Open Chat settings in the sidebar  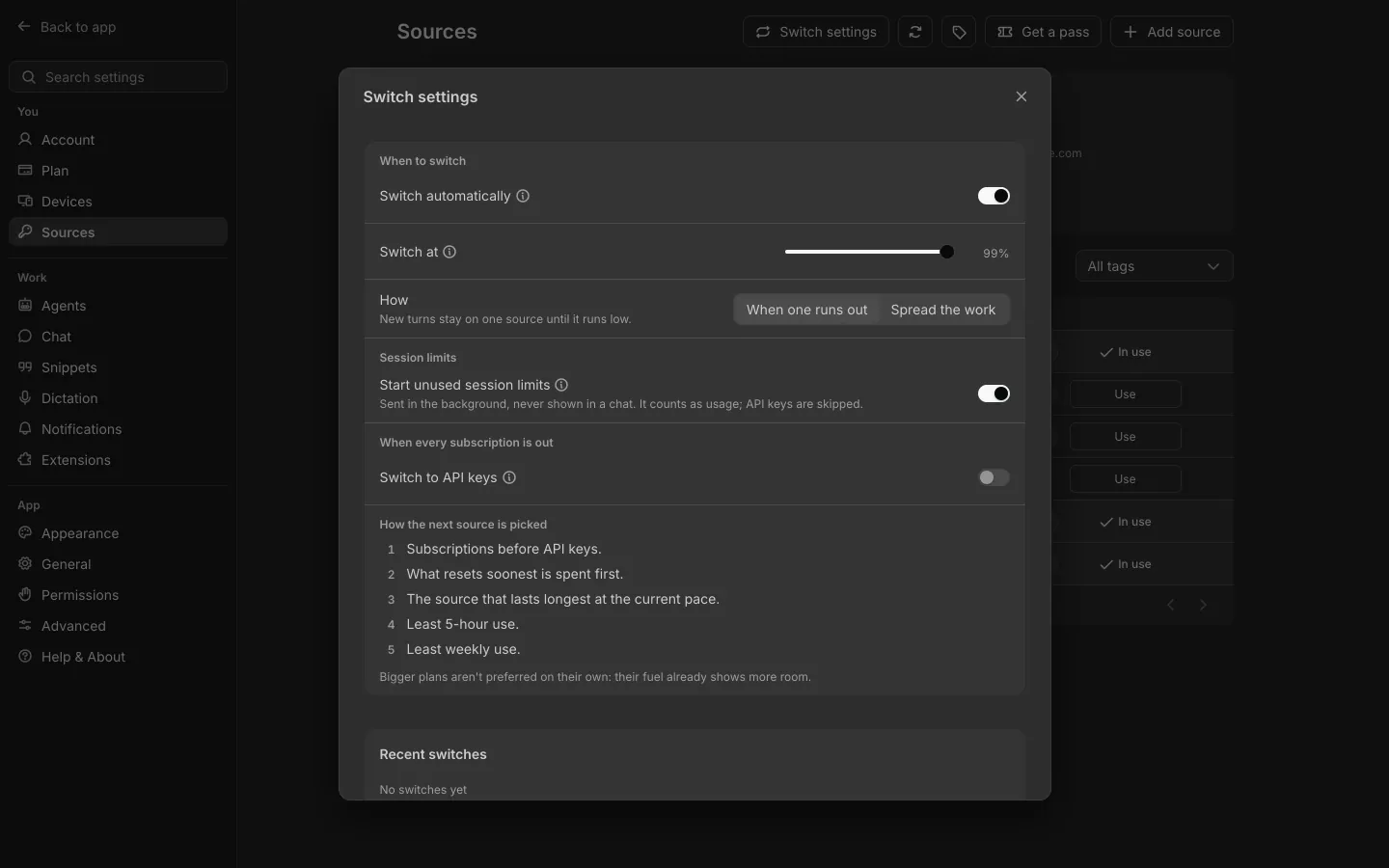[118, 337]
